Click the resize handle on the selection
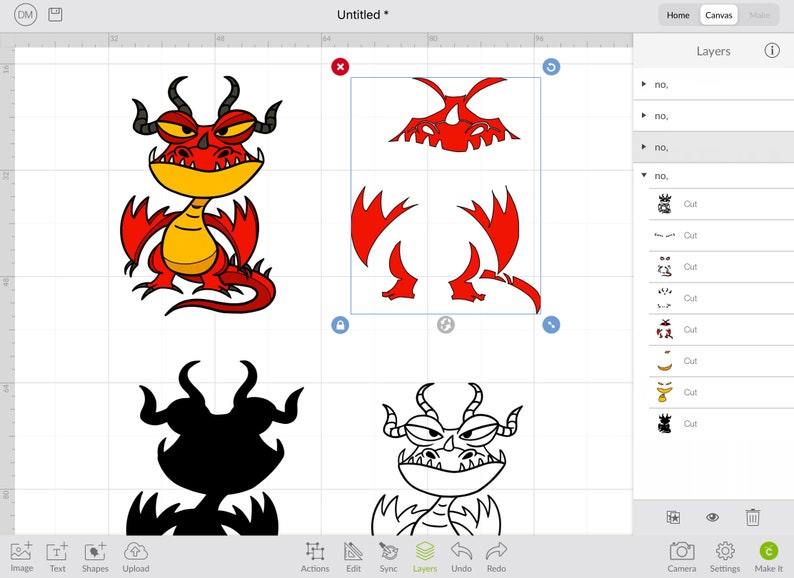Image resolution: width=794 pixels, height=578 pixels. [551, 325]
